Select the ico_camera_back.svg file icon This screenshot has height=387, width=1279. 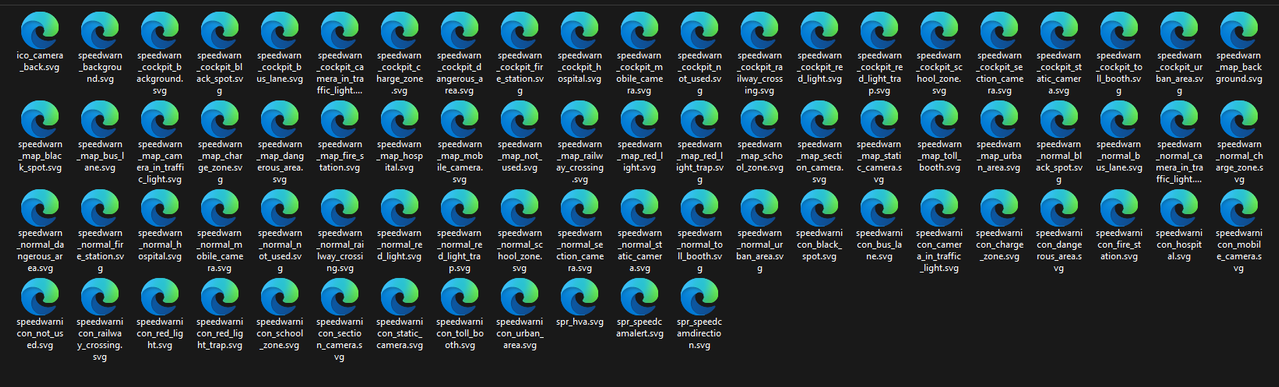tap(40, 30)
